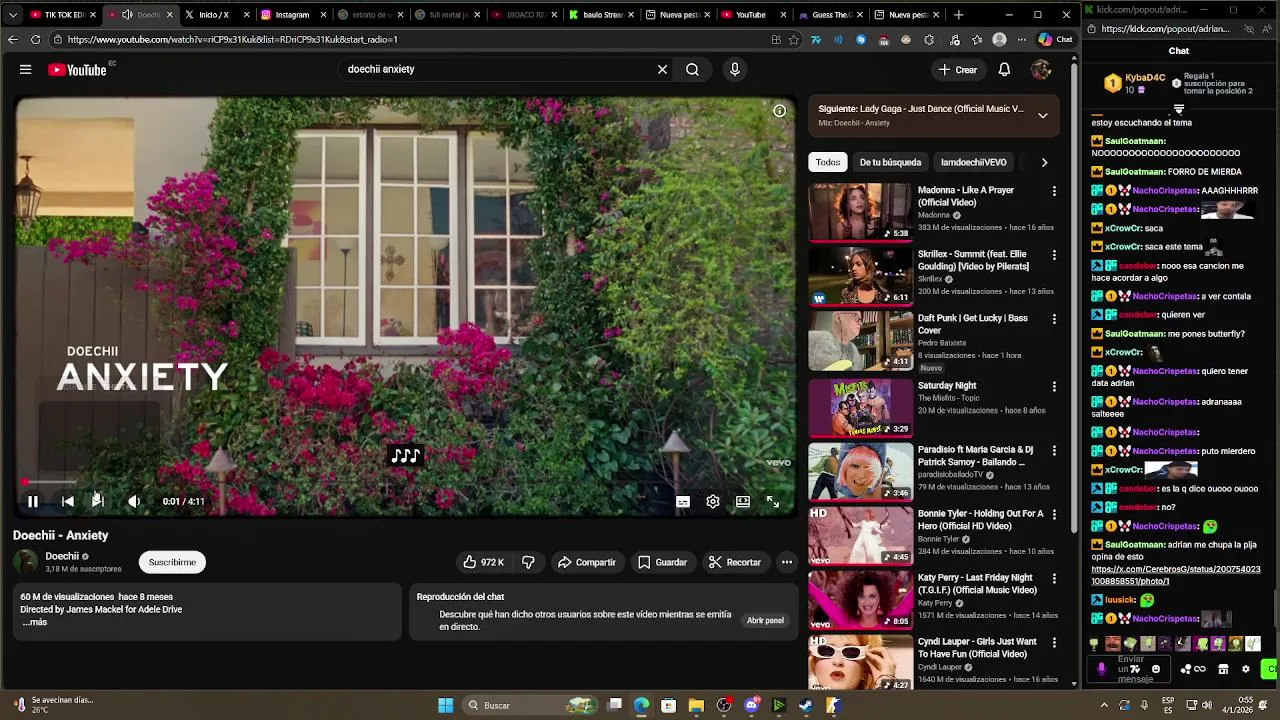
Task: Go back with the browser back arrow
Action: pos(12,40)
